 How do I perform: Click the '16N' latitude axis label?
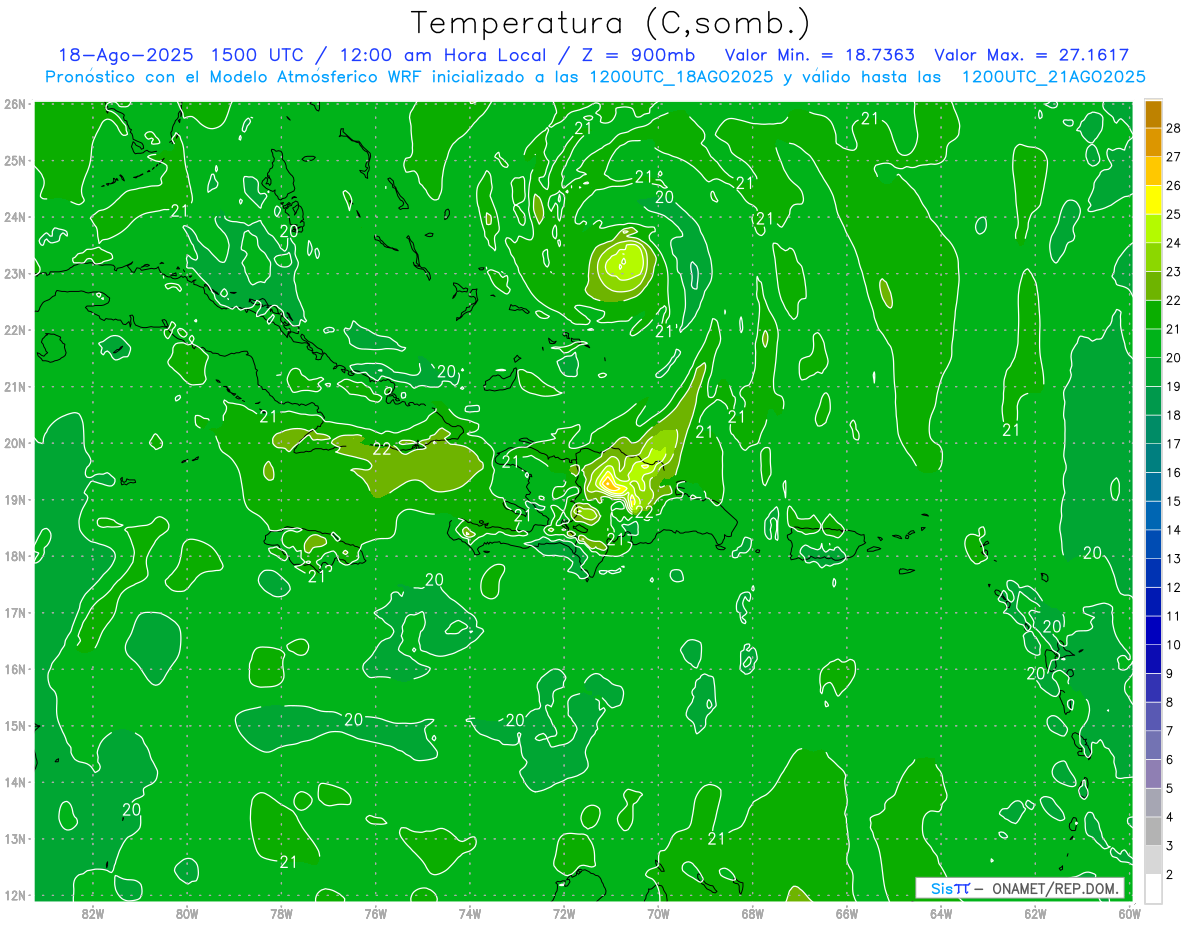click(x=14, y=669)
